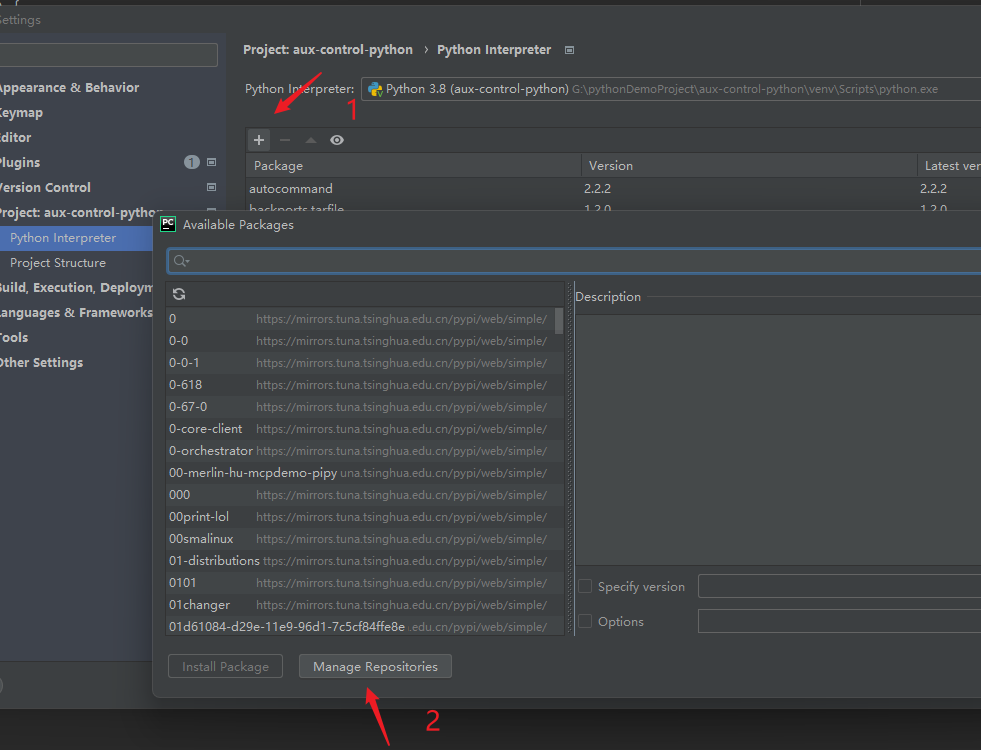Viewport: 981px width, 750px height.
Task: Click the Project: aux-control-python breadcrumb
Action: (x=328, y=49)
